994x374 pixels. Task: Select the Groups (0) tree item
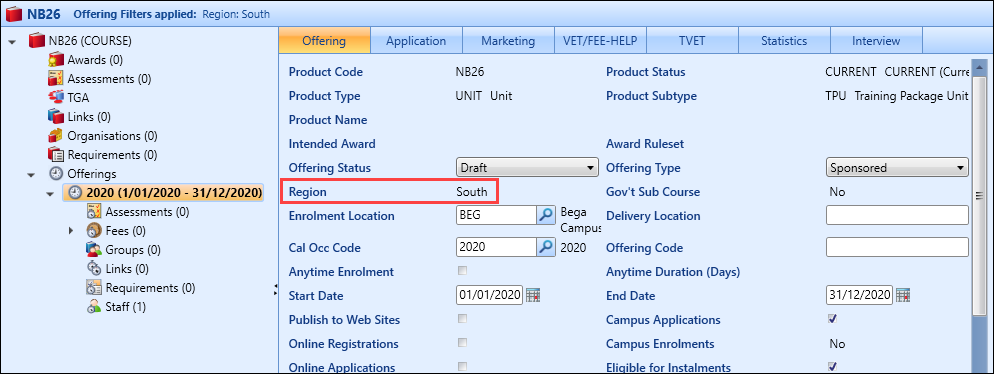pyautogui.click(x=133, y=250)
